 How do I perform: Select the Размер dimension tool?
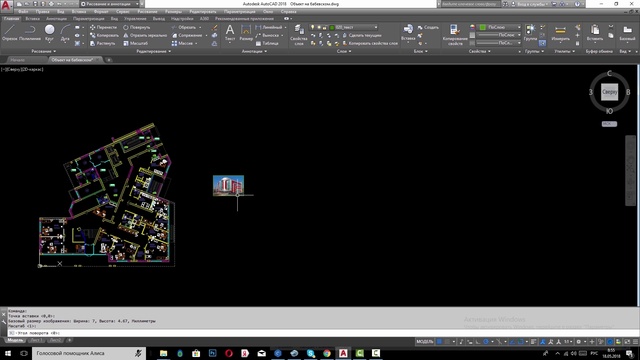coord(246,33)
